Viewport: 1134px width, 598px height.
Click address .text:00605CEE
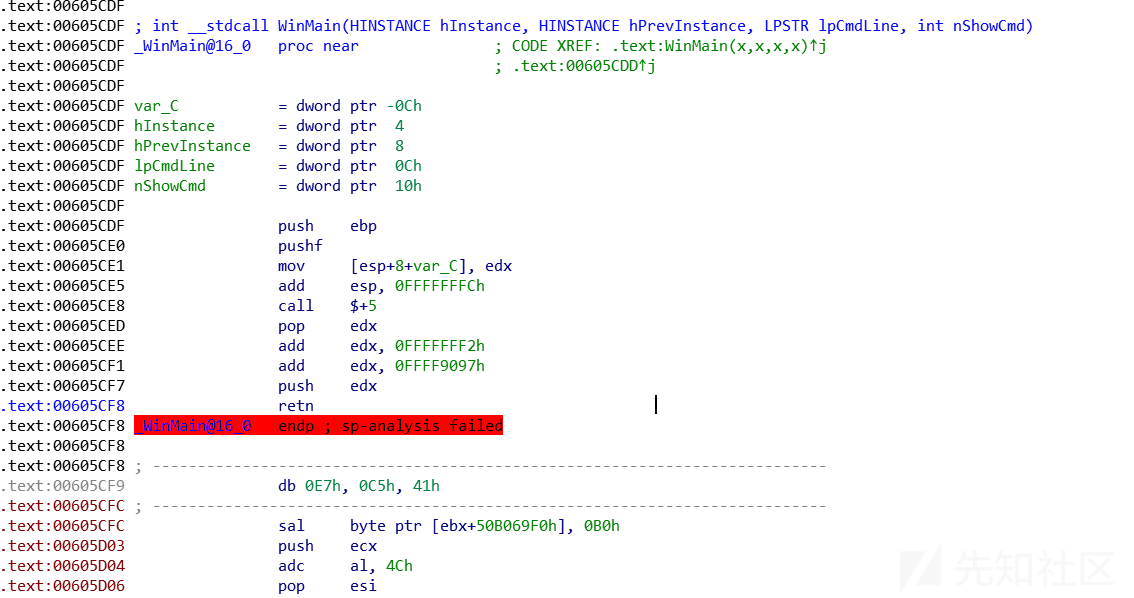tap(62, 346)
